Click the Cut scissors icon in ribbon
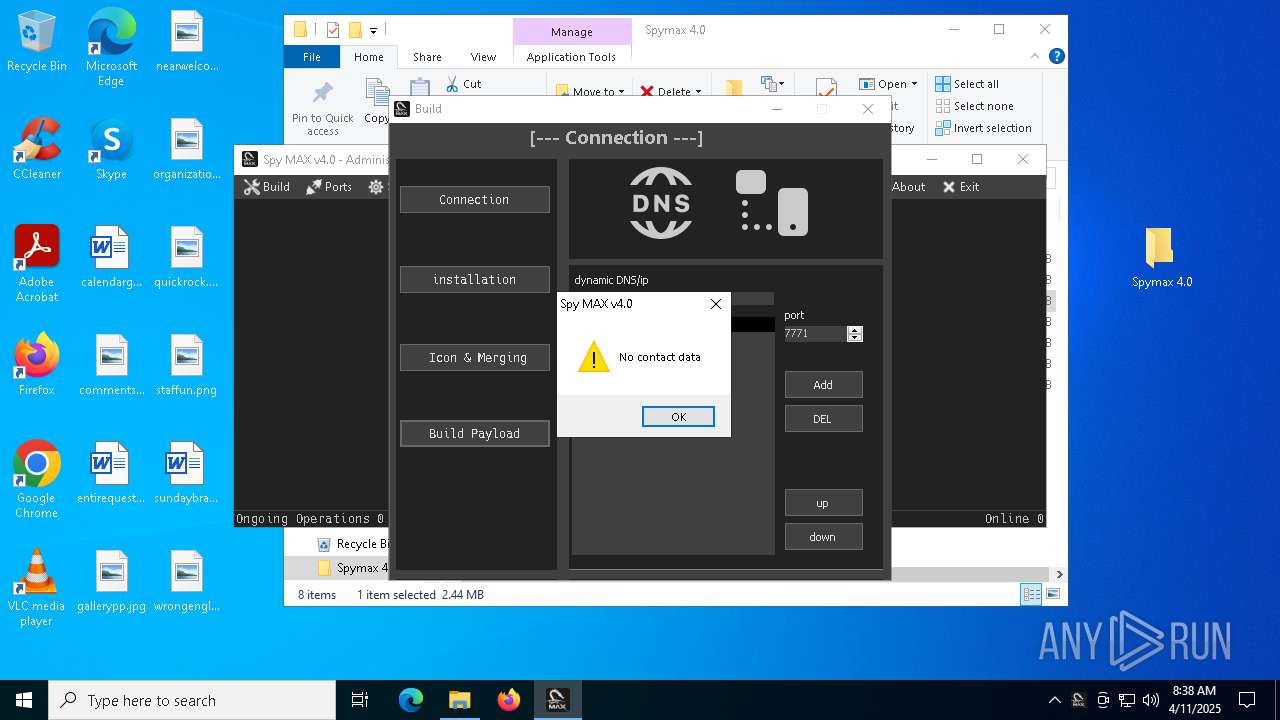1280x720 pixels. (x=452, y=85)
